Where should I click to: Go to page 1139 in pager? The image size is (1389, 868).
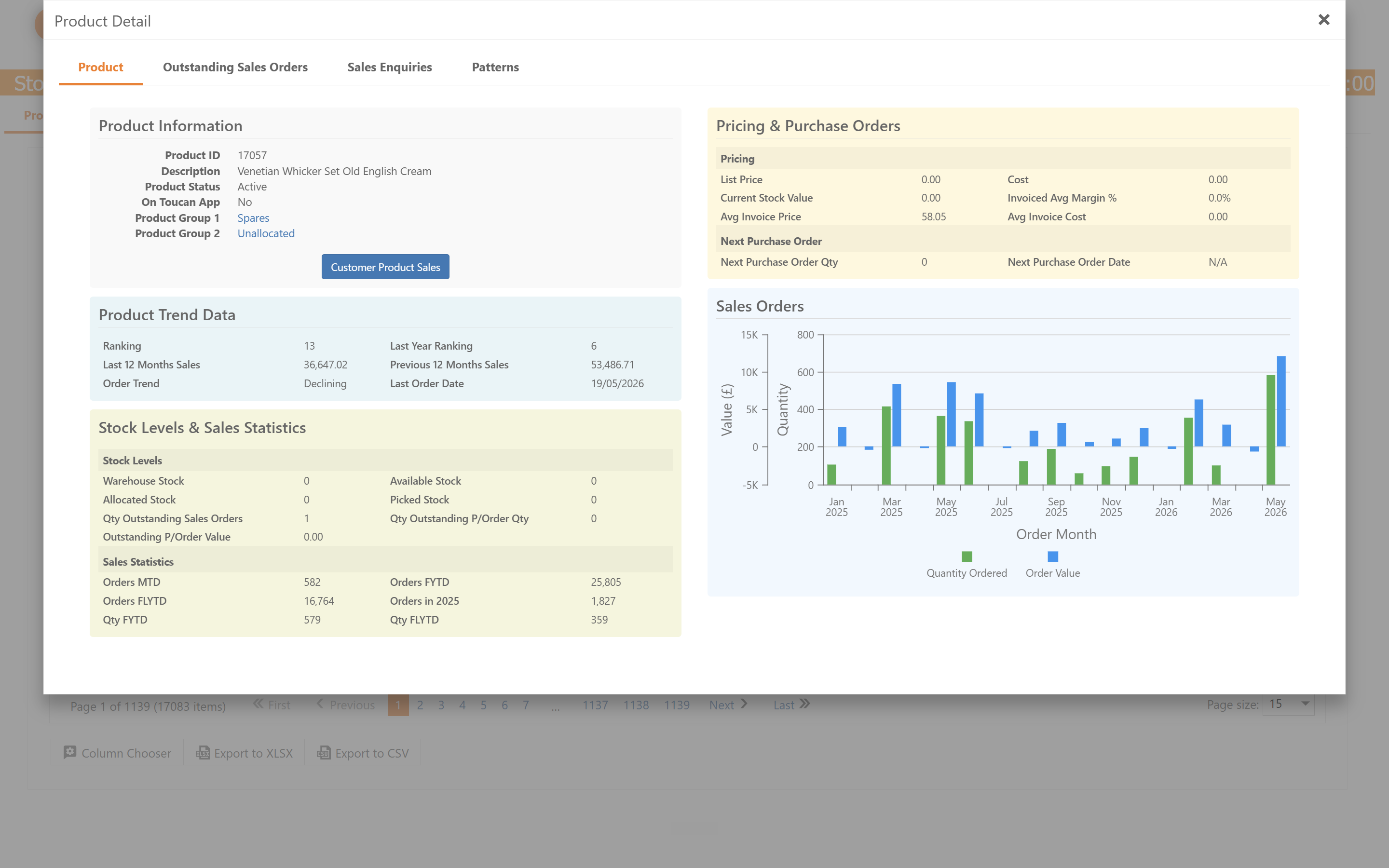677,705
